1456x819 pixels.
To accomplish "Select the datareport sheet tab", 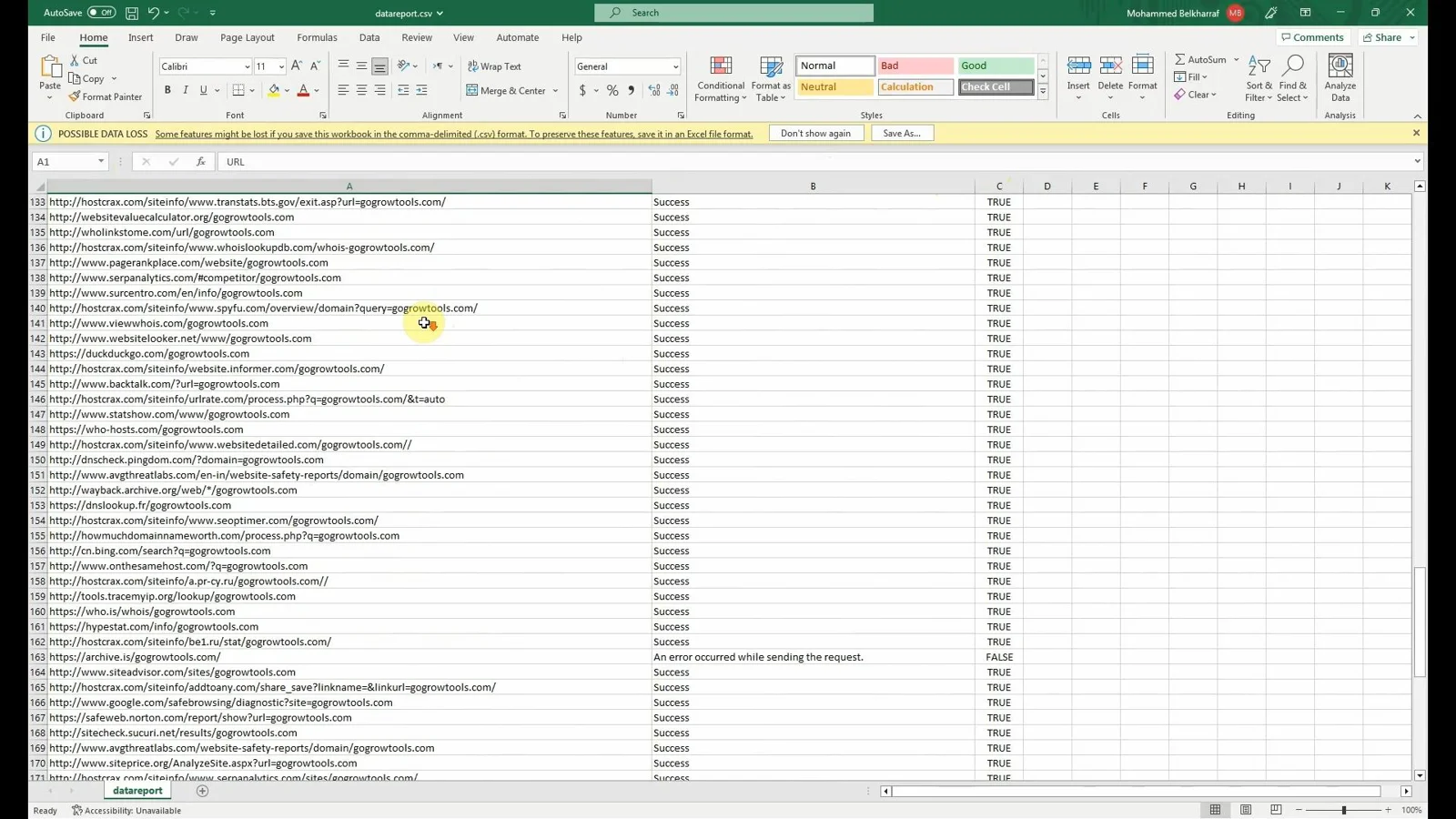I will [137, 791].
